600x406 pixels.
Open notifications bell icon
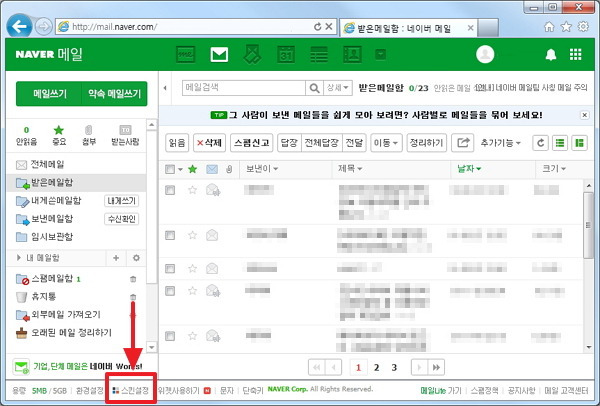click(551, 55)
